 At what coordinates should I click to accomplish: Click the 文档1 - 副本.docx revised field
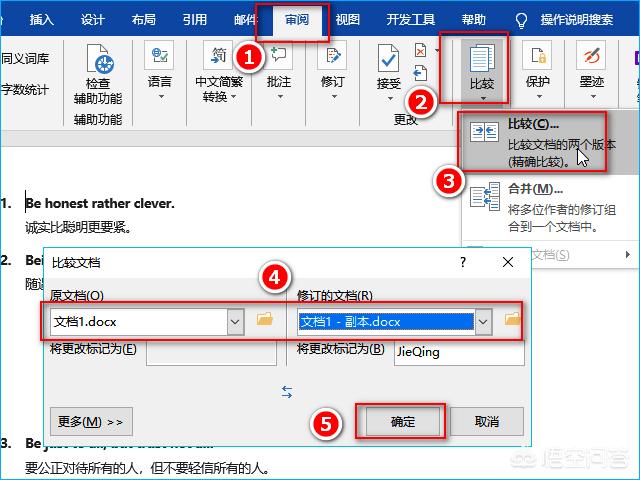pos(386,322)
